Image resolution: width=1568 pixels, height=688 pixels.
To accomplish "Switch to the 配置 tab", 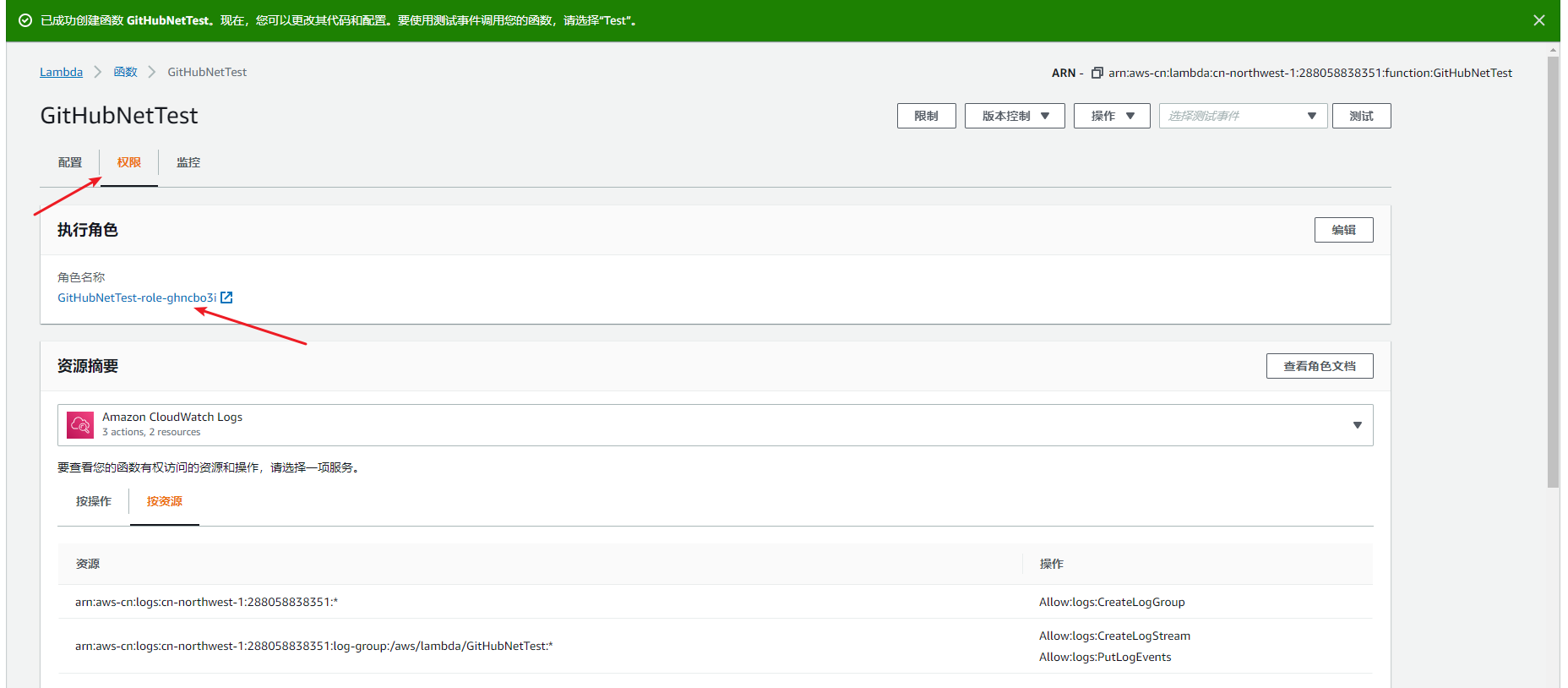I will point(70,162).
